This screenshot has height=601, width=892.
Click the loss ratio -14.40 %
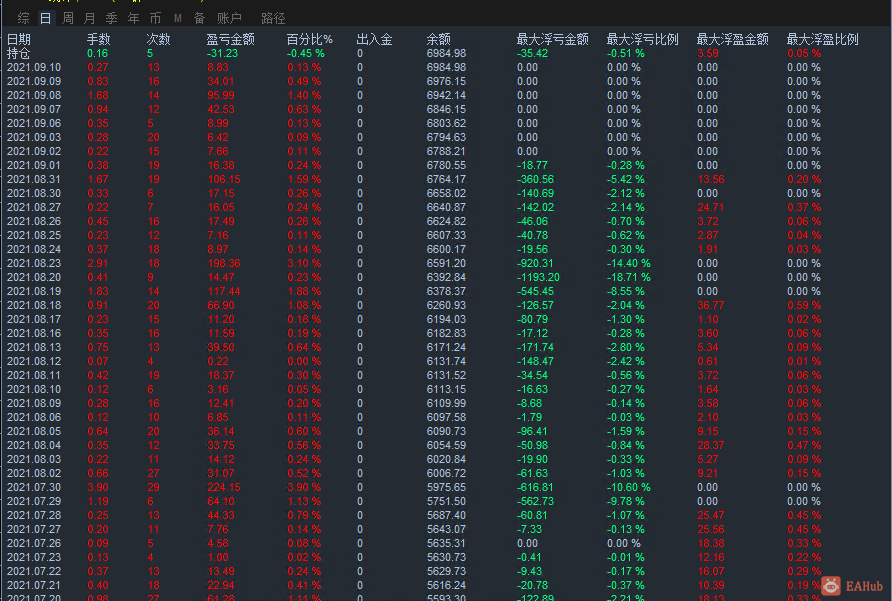(x=629, y=264)
